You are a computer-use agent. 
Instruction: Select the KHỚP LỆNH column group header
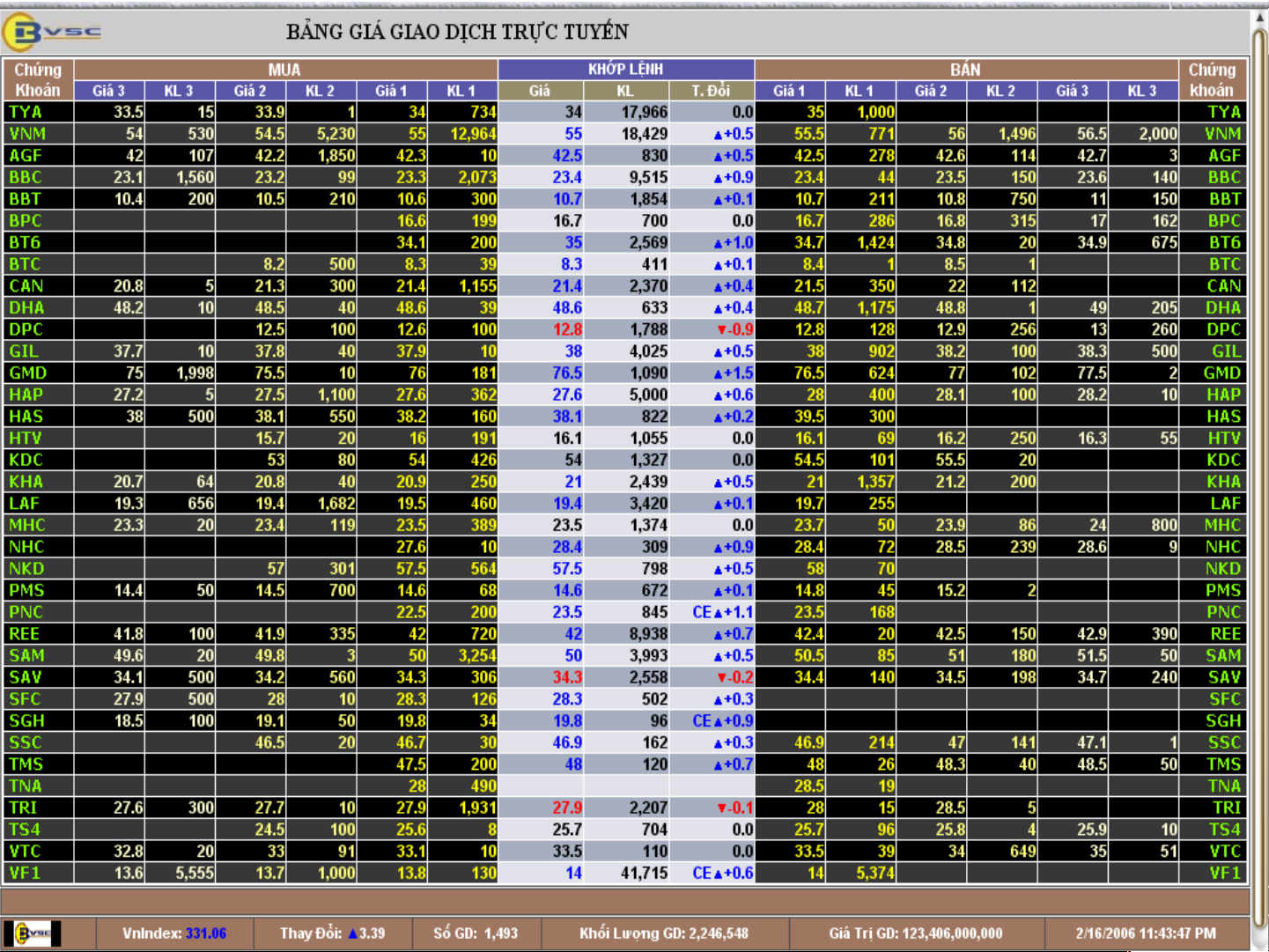click(625, 70)
